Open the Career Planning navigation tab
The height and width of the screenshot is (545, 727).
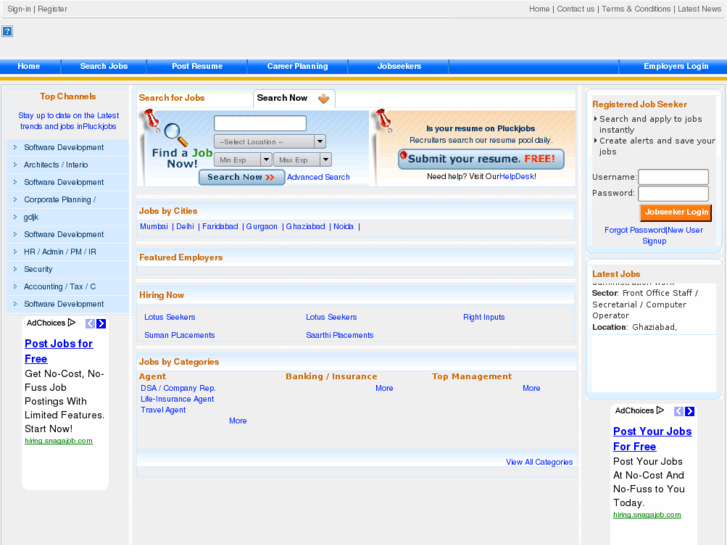pos(298,66)
